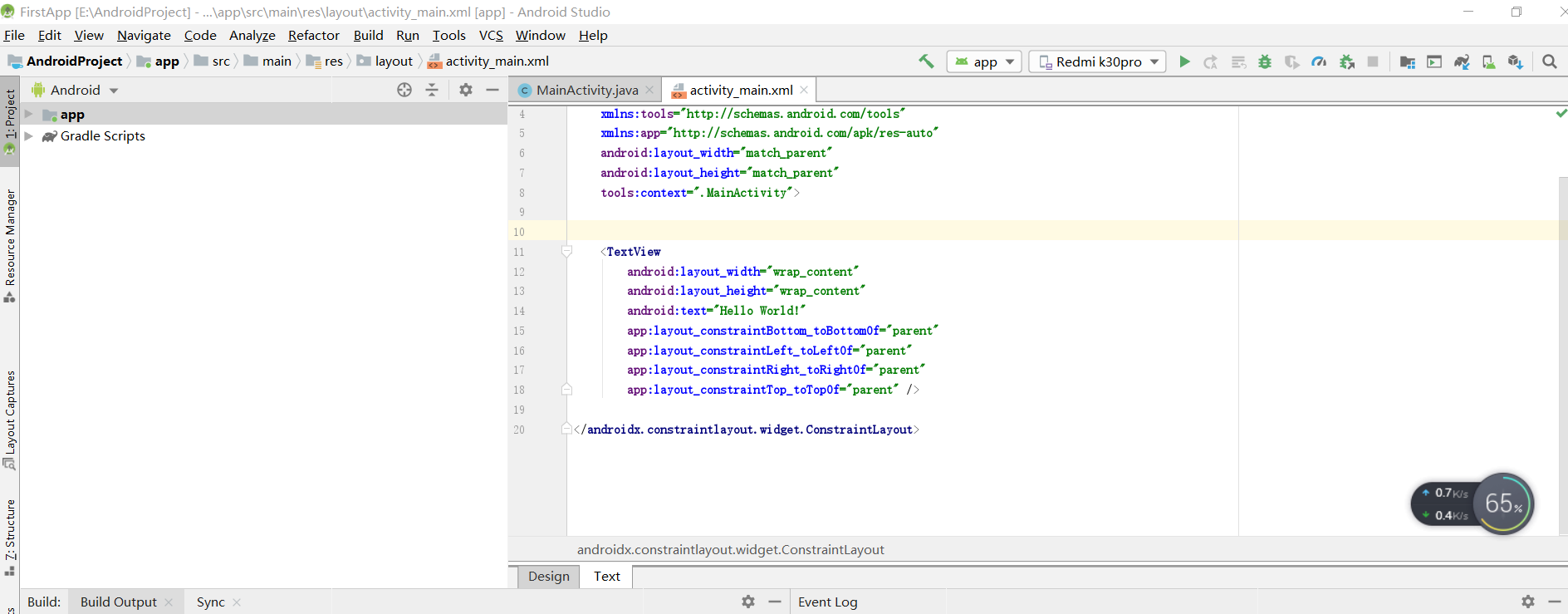Toggle the Layout Captures side panel

10,420
